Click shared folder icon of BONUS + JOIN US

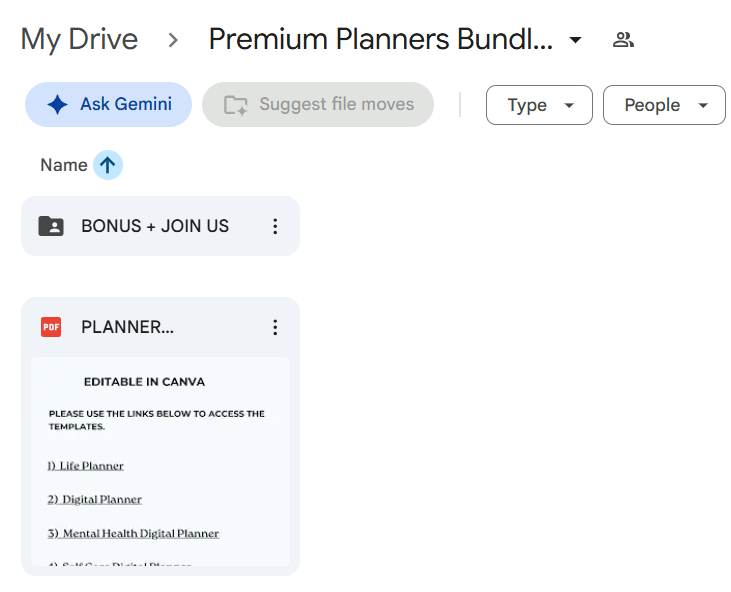[51, 226]
